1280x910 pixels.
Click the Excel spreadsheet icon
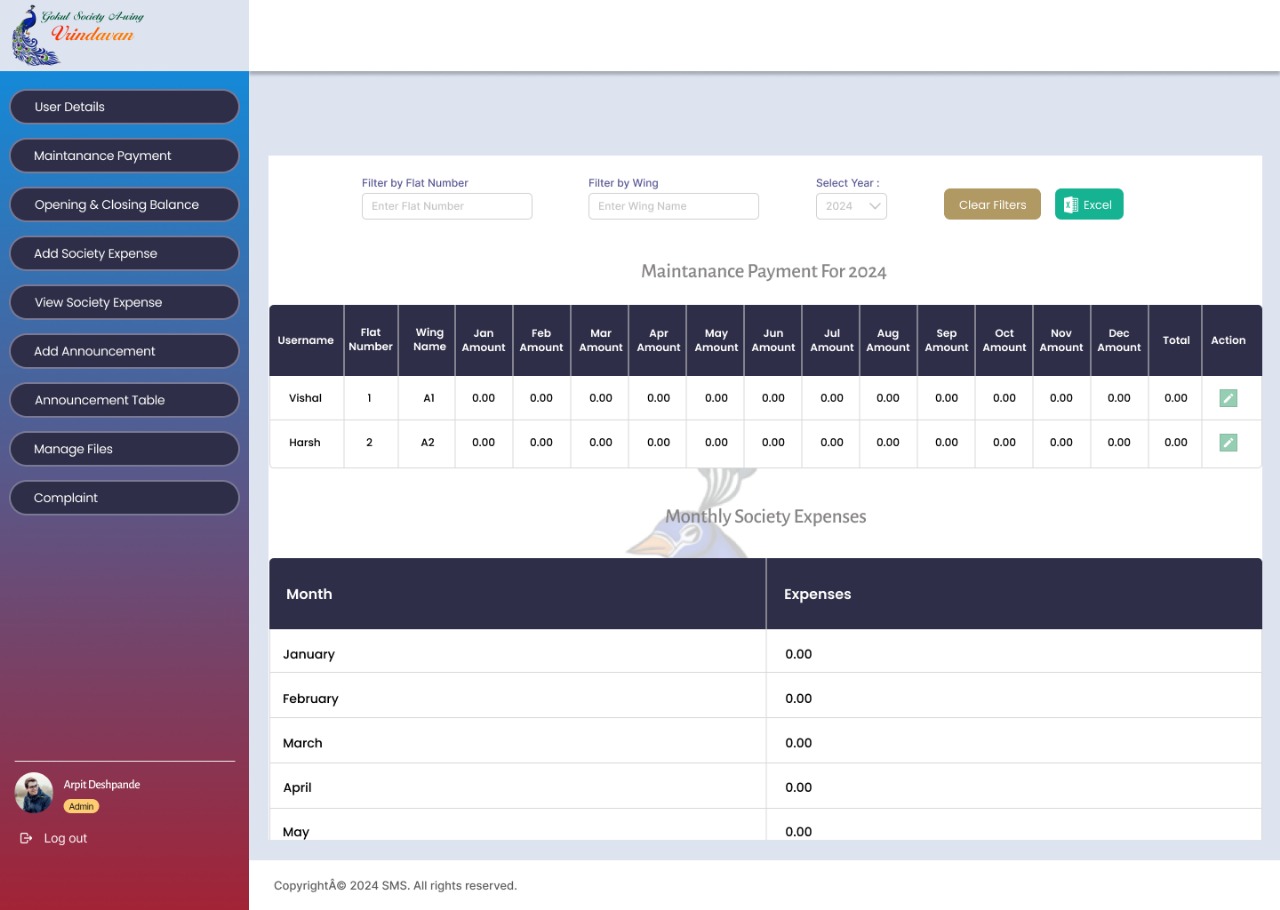[1070, 205]
